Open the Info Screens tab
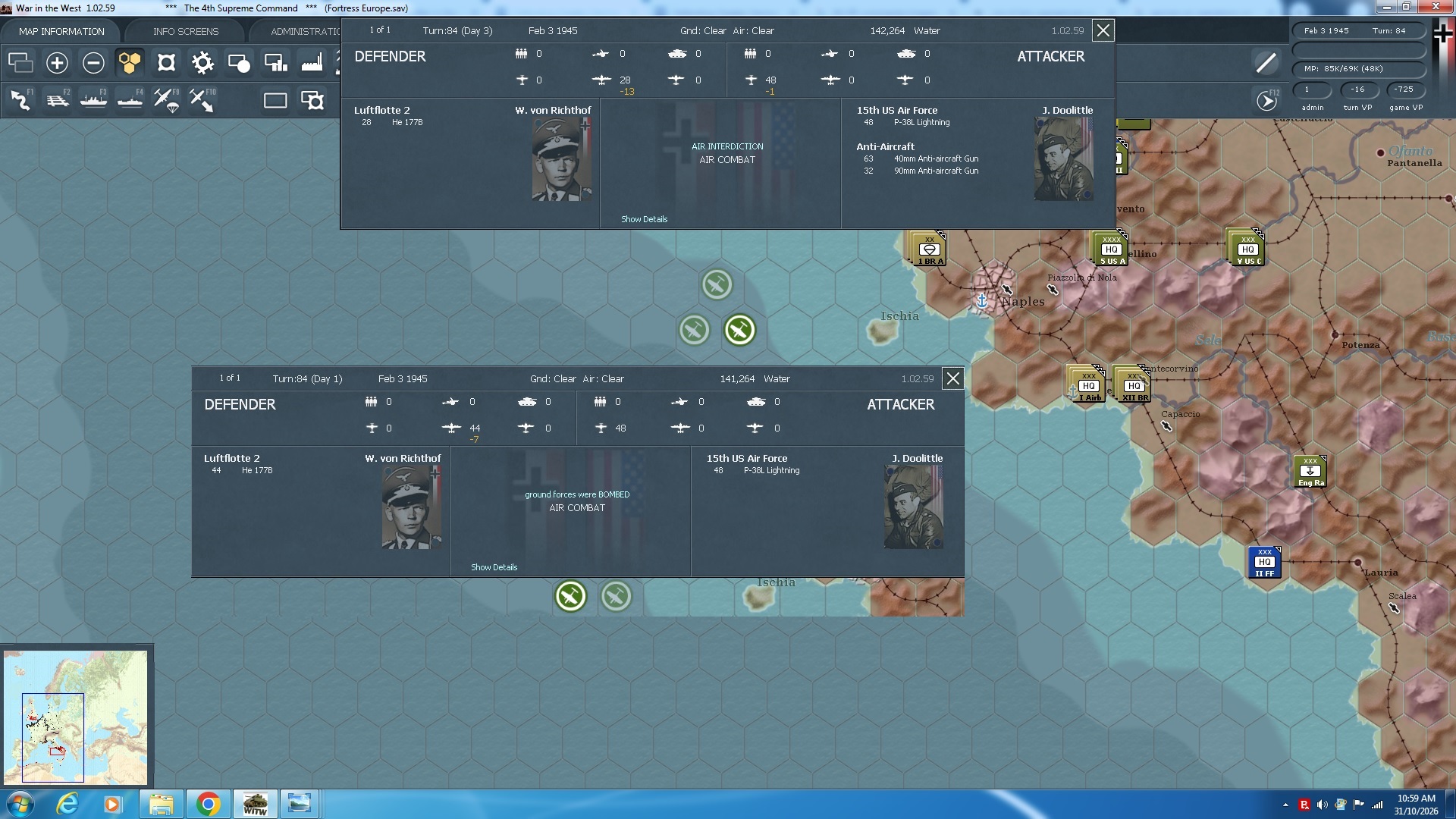The width and height of the screenshot is (1456, 819). [x=186, y=31]
